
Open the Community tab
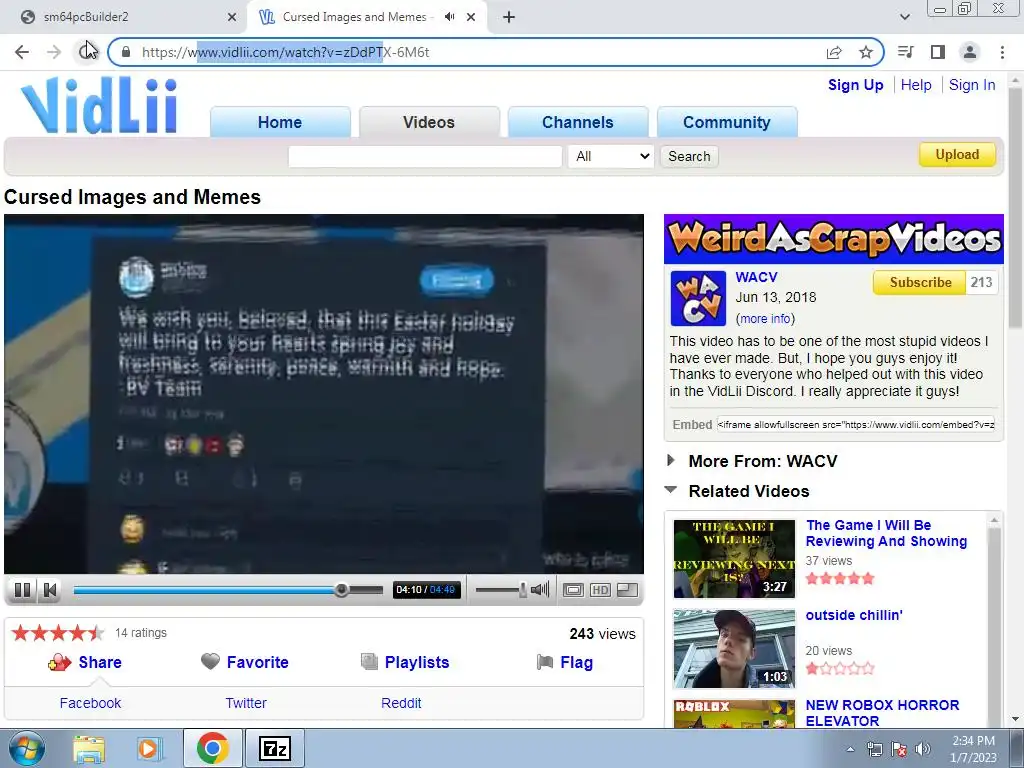tap(727, 122)
